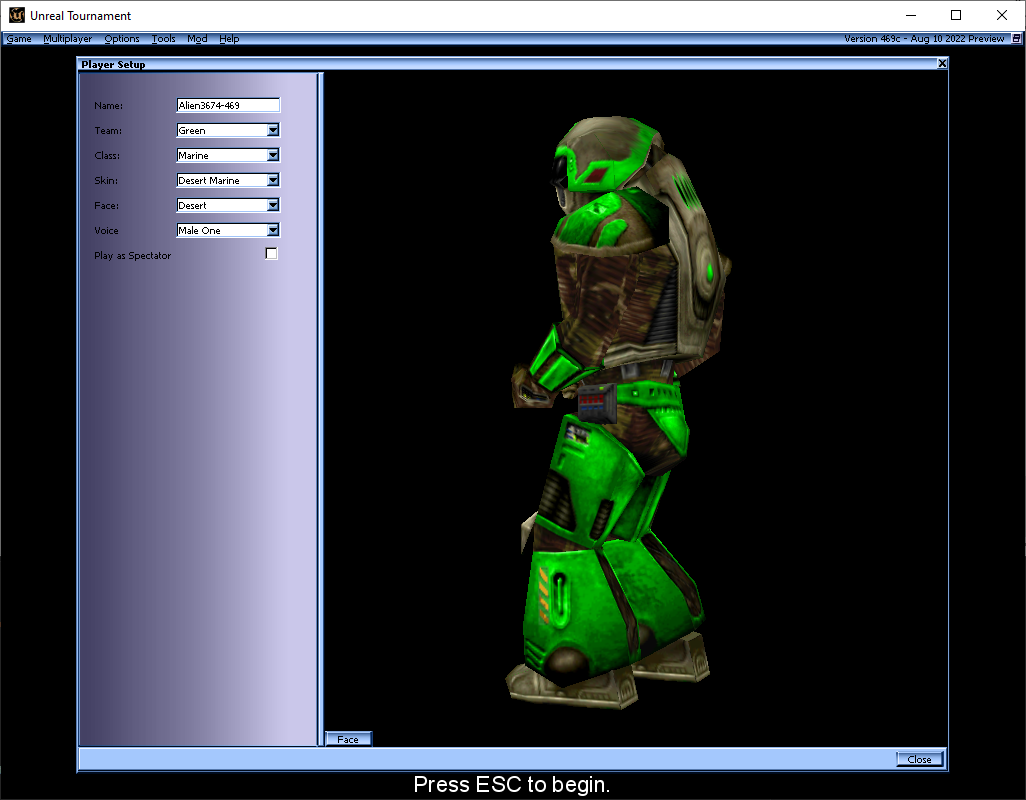Image resolution: width=1026 pixels, height=800 pixels.
Task: Click the Close button in Player Setup
Action: click(x=919, y=759)
